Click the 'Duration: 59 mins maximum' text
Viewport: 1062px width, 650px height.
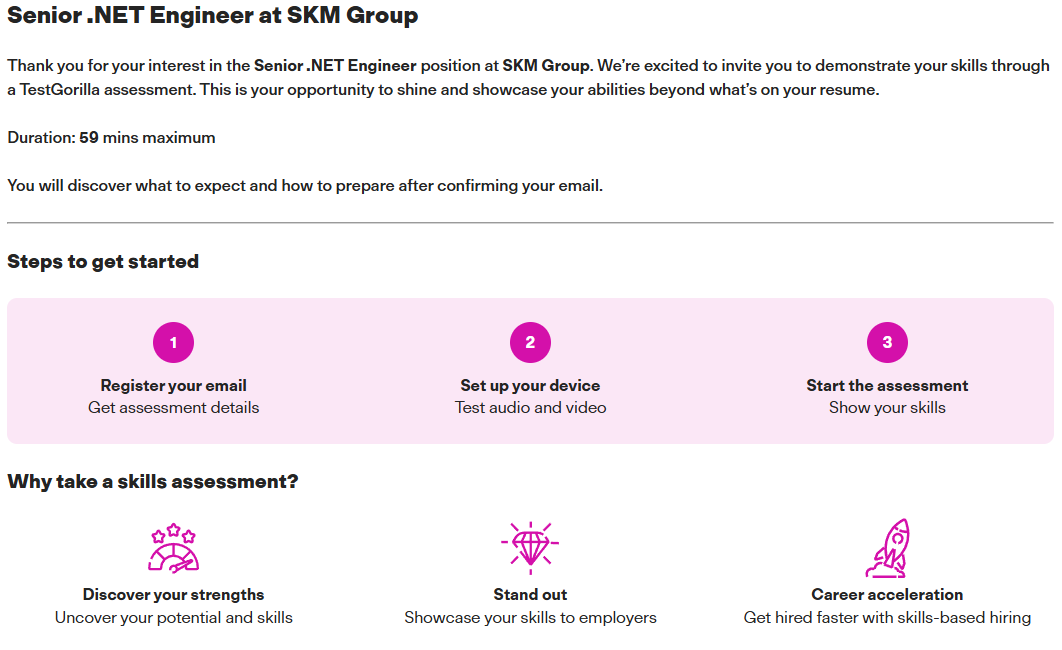[111, 137]
